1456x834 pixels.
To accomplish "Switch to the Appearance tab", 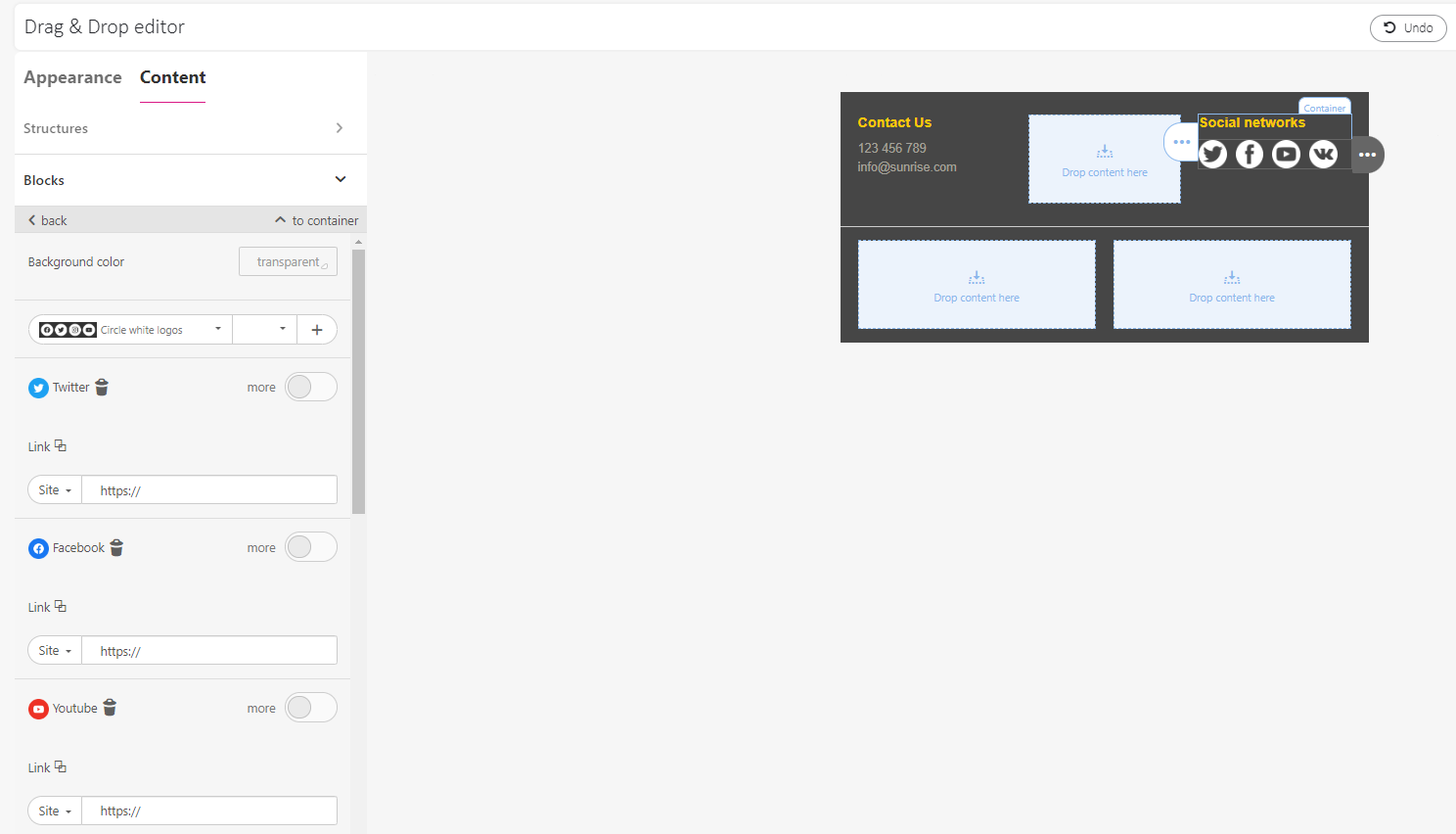I will (72, 77).
